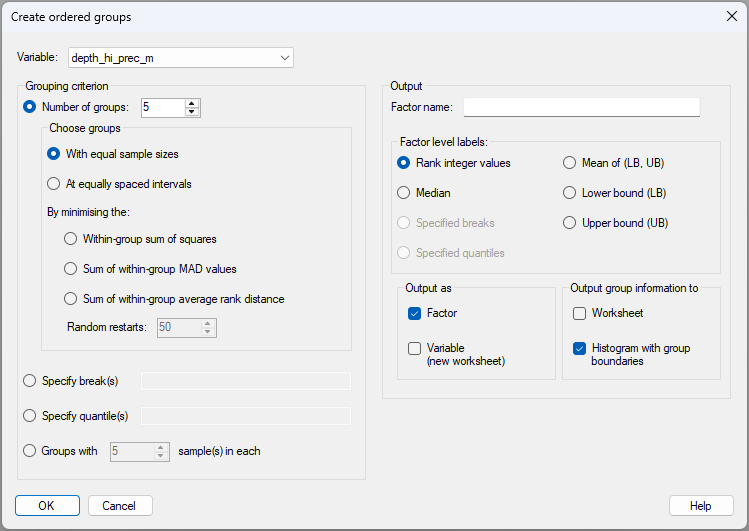This screenshot has height=531, width=749.
Task: Uncheck the Factor output checkbox
Action: click(415, 313)
